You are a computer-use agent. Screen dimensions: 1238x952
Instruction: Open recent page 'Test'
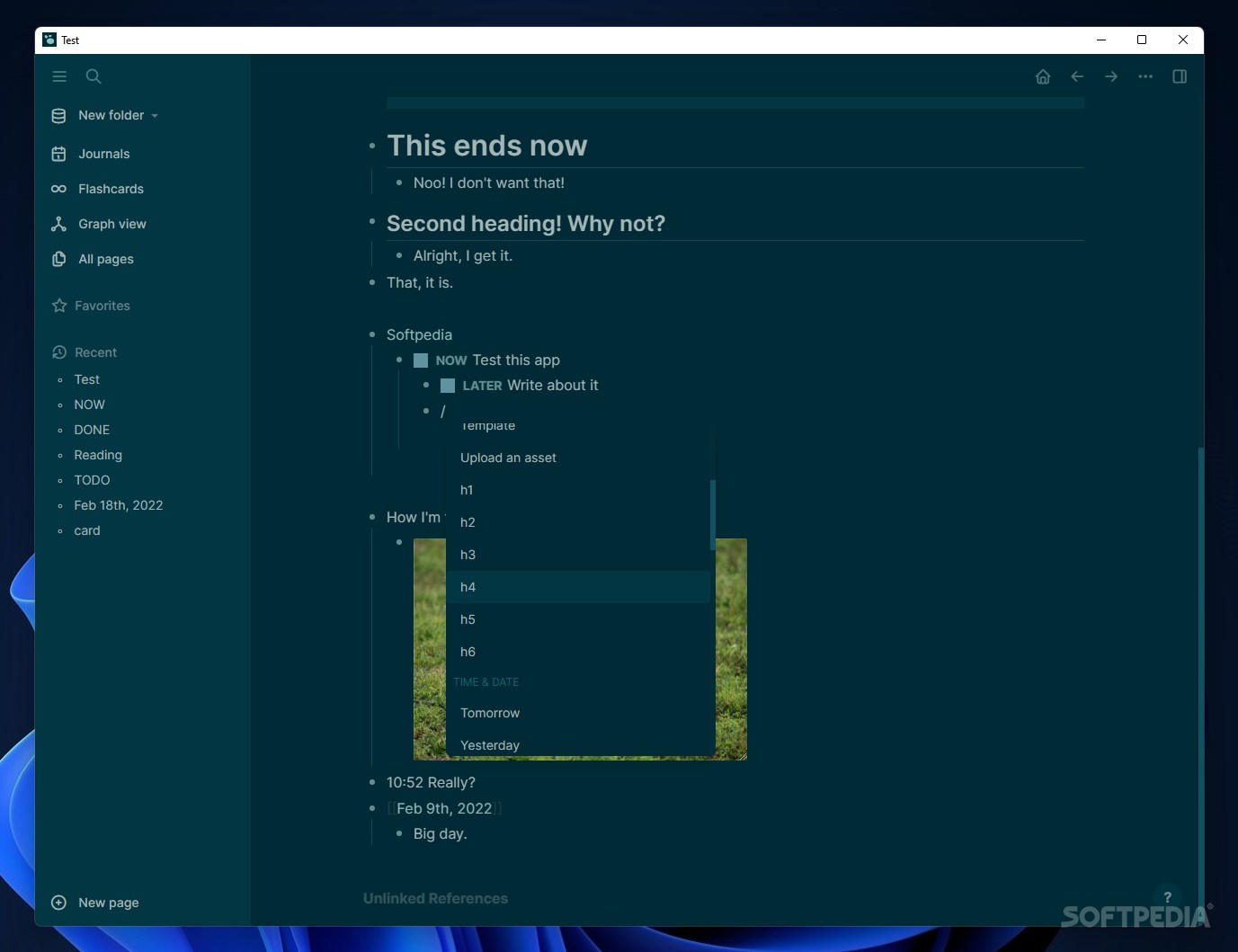click(x=87, y=379)
